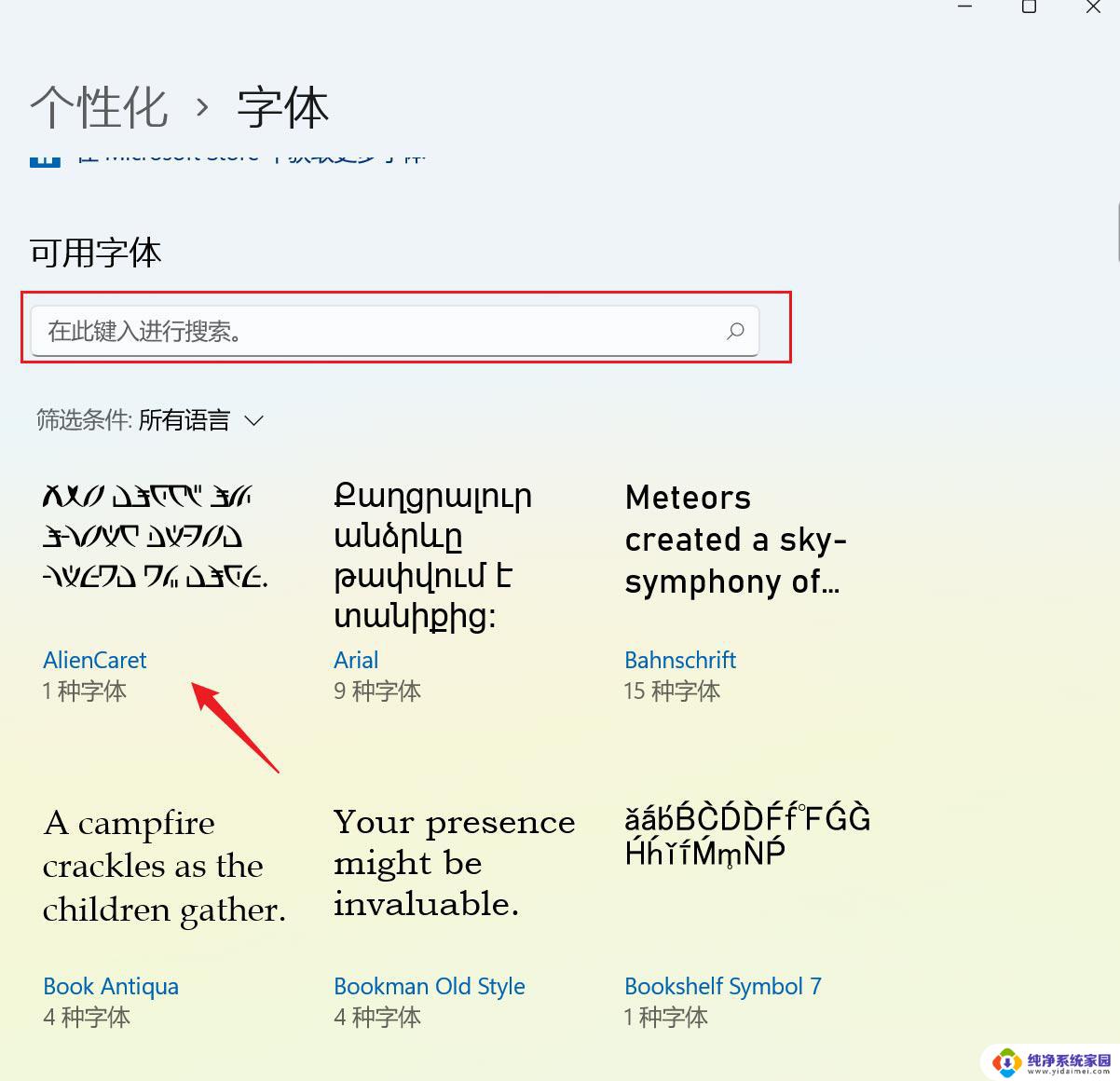
Task: Minimize the Settings window
Action: point(965,7)
